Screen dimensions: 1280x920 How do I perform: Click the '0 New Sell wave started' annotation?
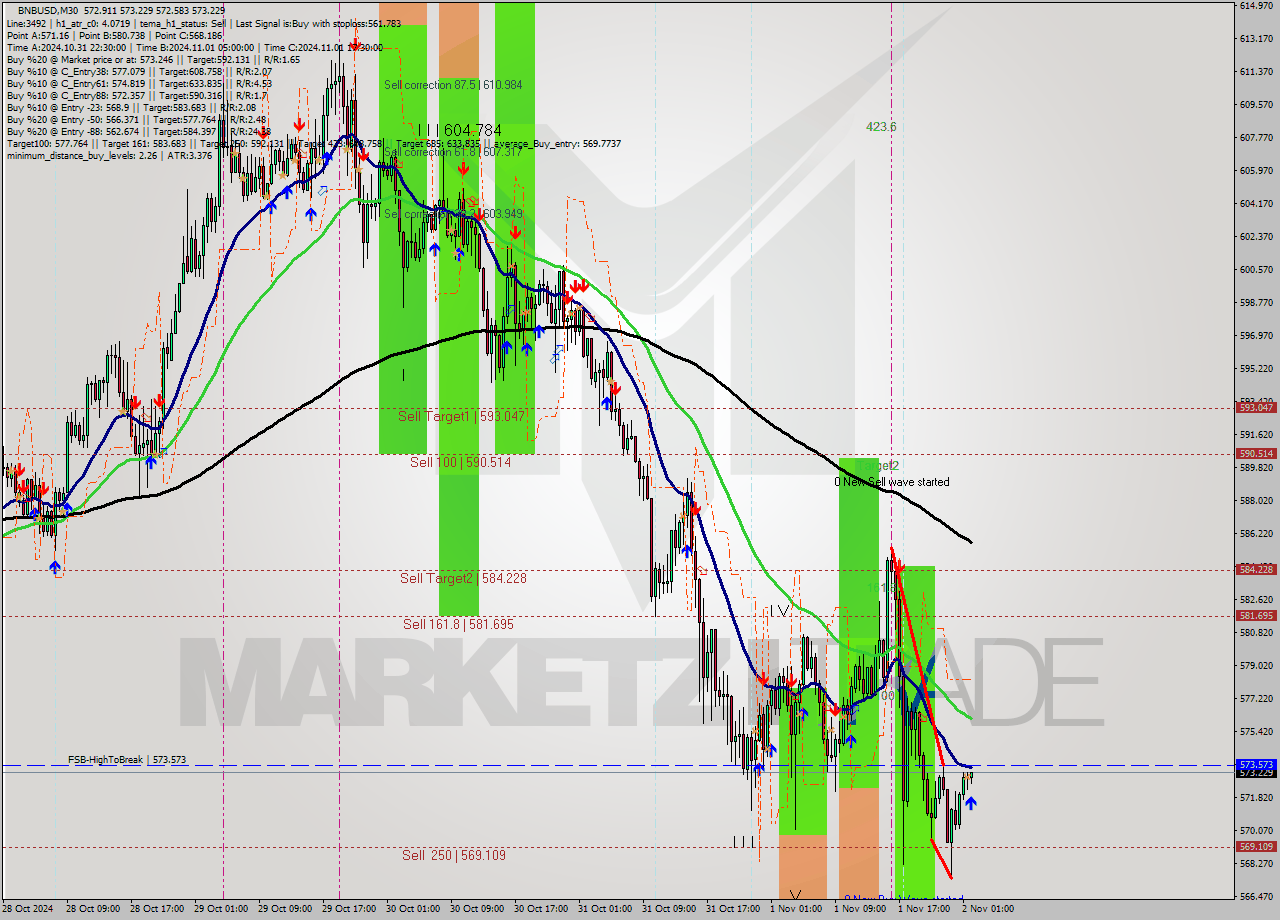coord(892,482)
